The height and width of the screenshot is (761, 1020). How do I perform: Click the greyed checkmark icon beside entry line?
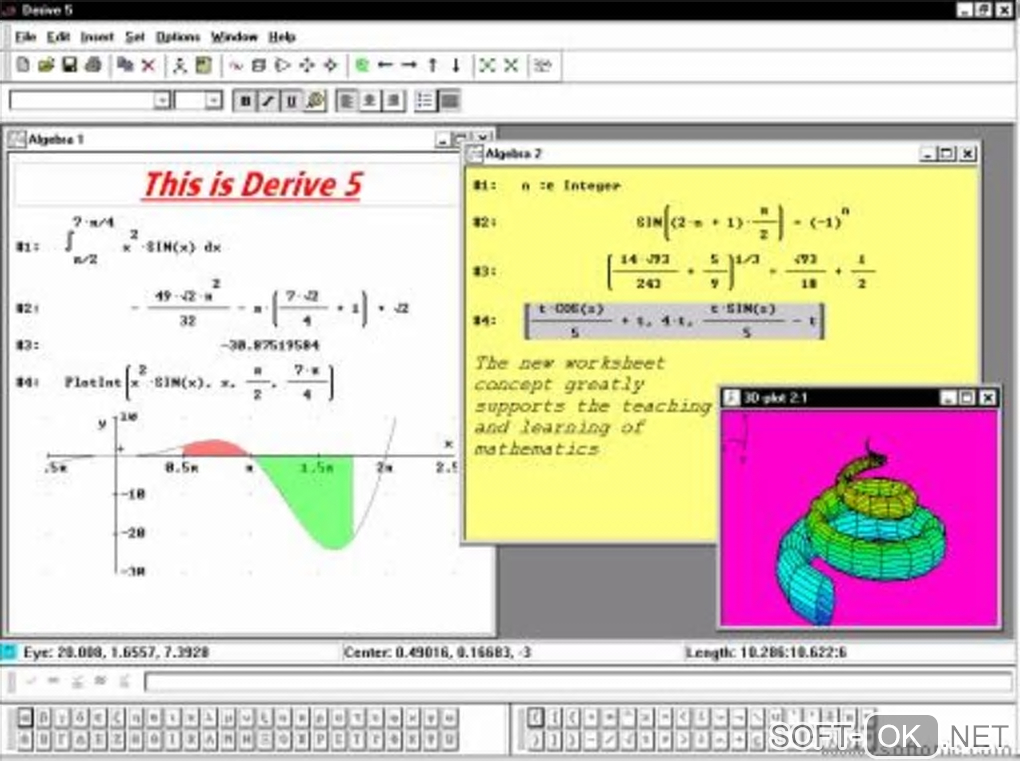click(x=31, y=682)
